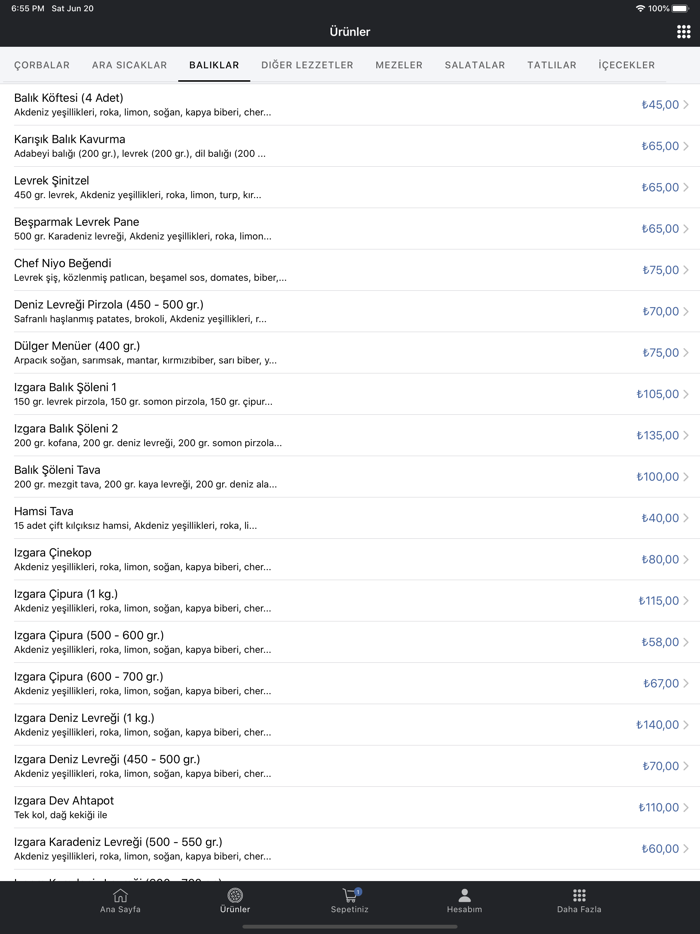Tap Daha Fazla grid icon
700x934 pixels.
tap(579, 896)
